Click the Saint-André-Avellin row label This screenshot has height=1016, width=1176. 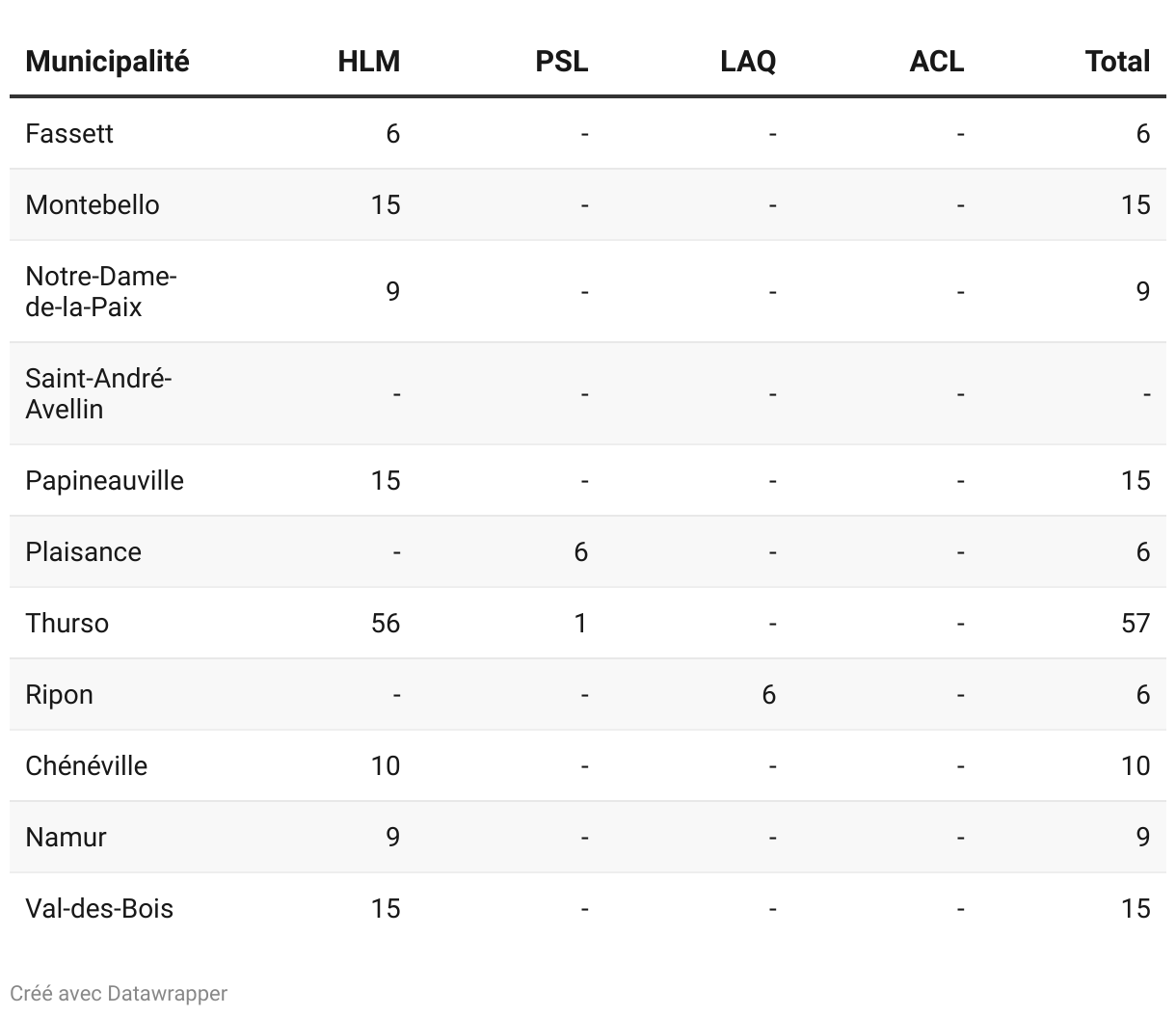[97, 393]
